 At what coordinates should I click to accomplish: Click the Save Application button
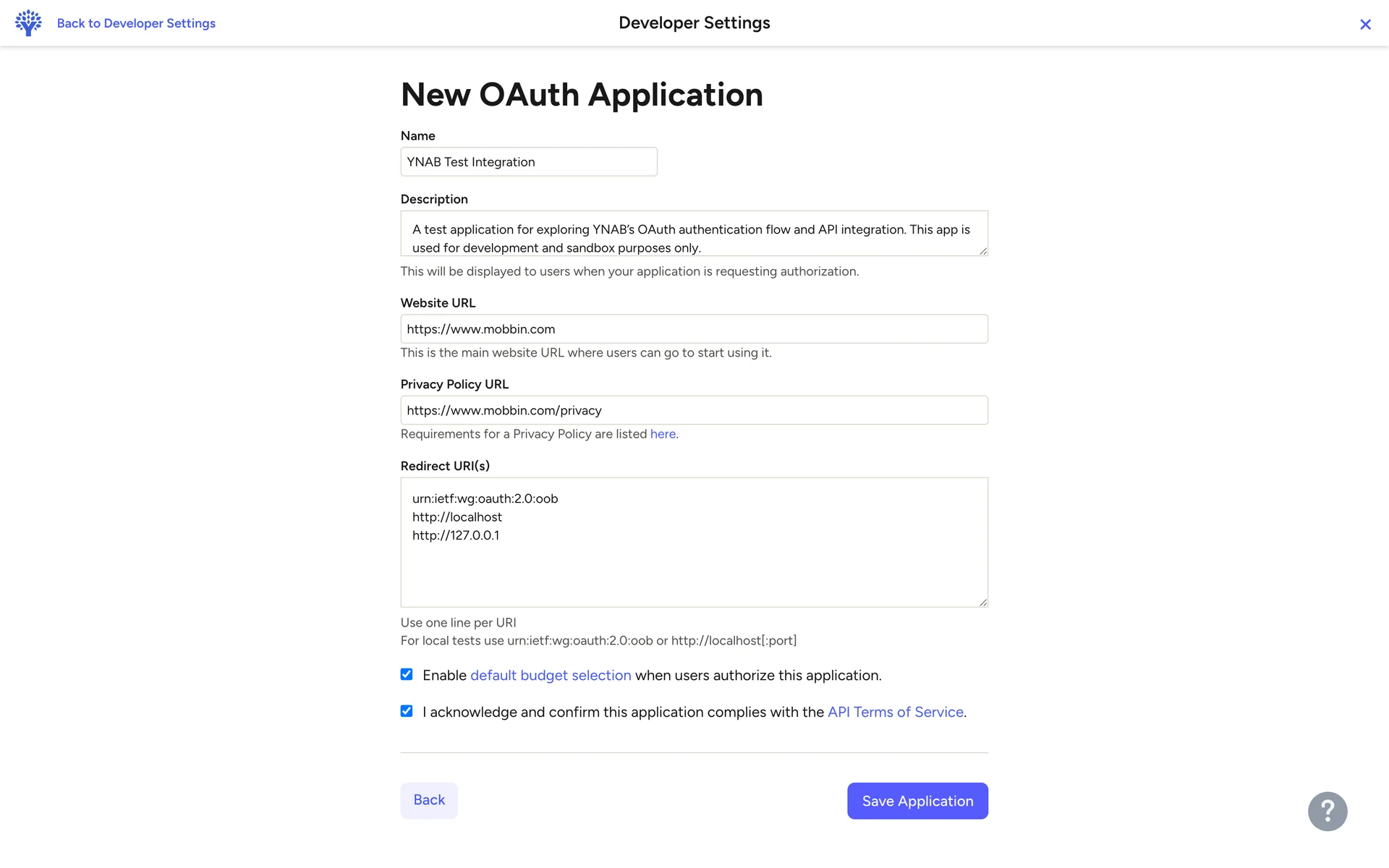[917, 801]
